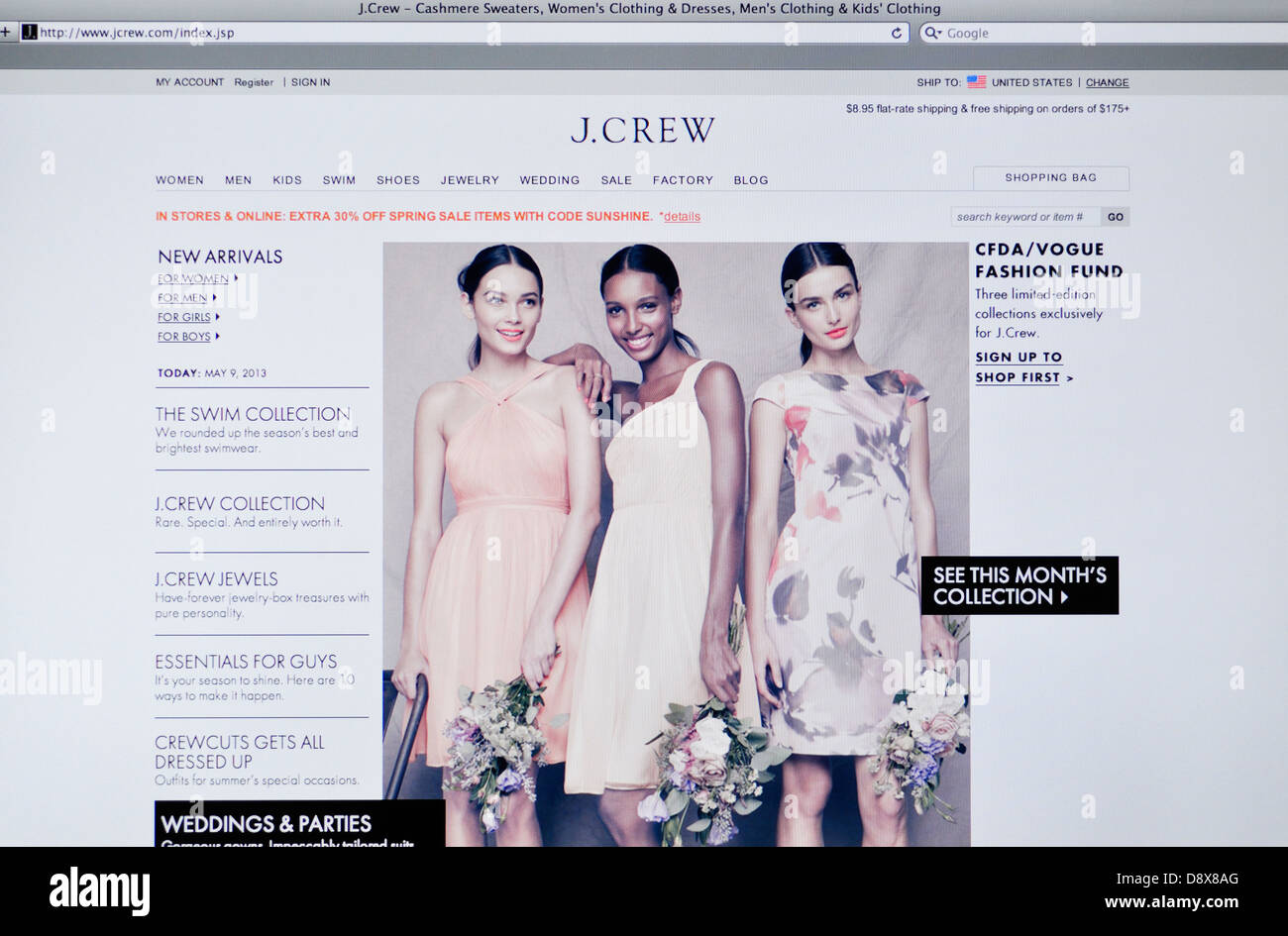Click the United States flag icon

tap(976, 82)
